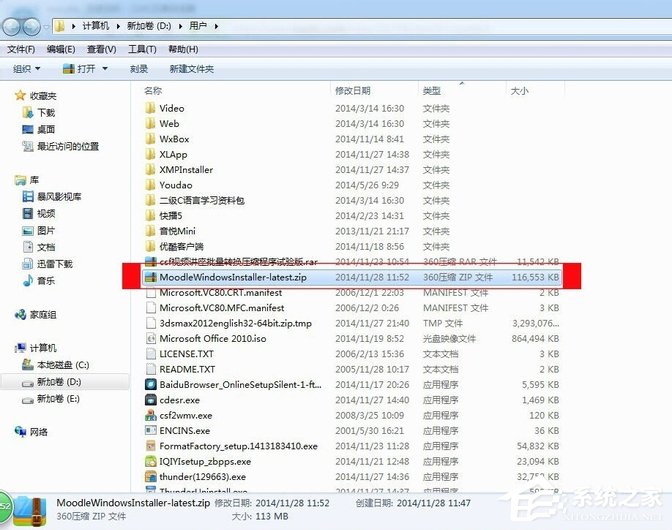
Task: Open the 工具(T) menu
Action: click(x=142, y=50)
